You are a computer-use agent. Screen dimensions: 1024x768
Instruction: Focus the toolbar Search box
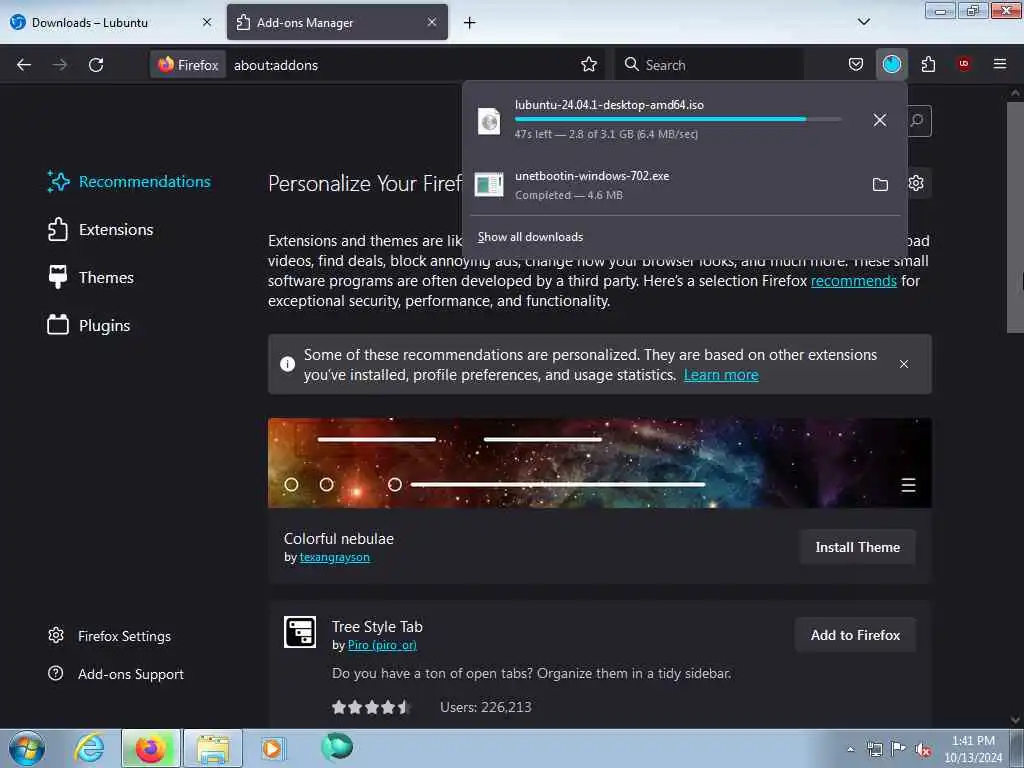(711, 65)
